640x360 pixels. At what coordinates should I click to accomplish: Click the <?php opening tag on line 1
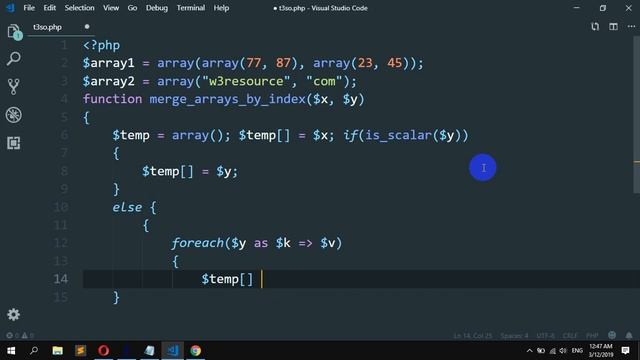pyautogui.click(x=101, y=45)
